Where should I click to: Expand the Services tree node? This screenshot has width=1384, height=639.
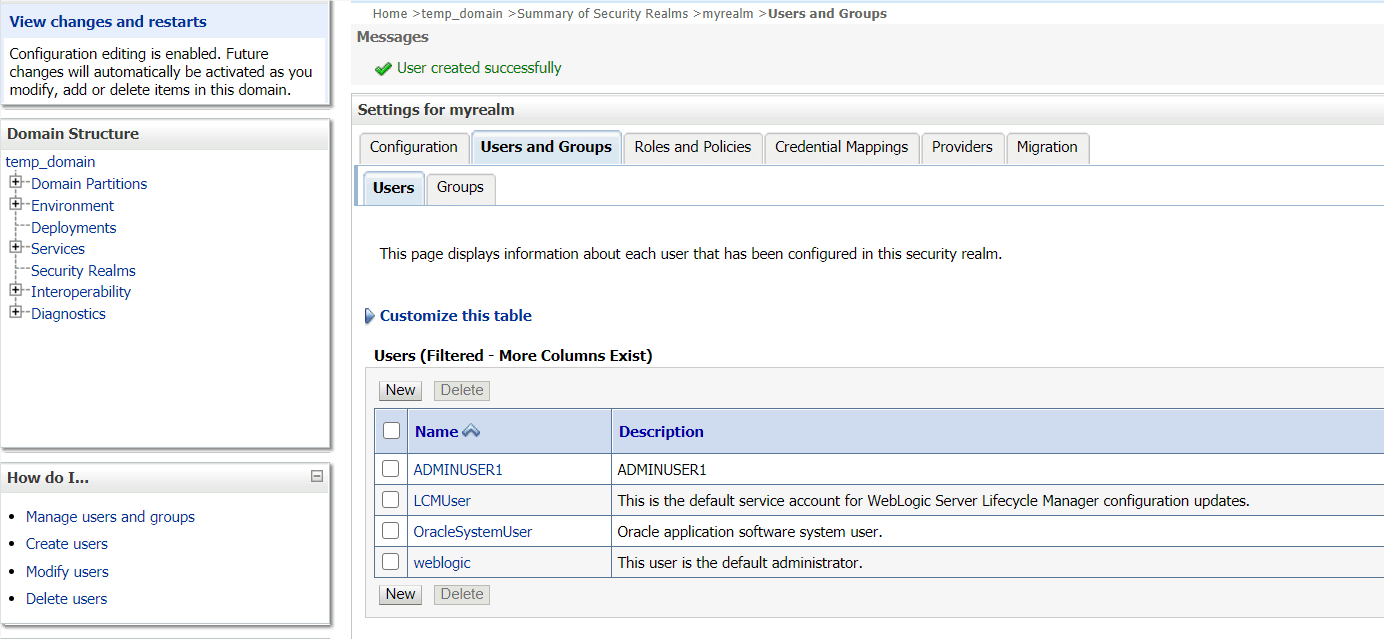pyautogui.click(x=16, y=247)
